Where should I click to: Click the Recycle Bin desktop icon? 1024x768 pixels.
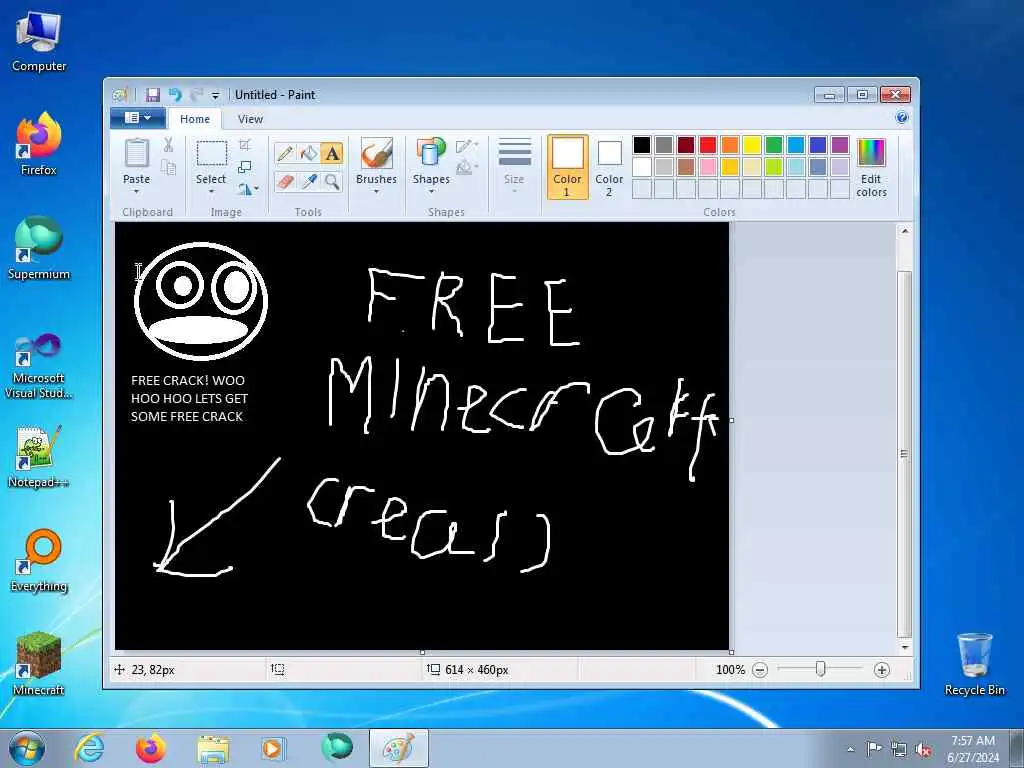coord(974,664)
